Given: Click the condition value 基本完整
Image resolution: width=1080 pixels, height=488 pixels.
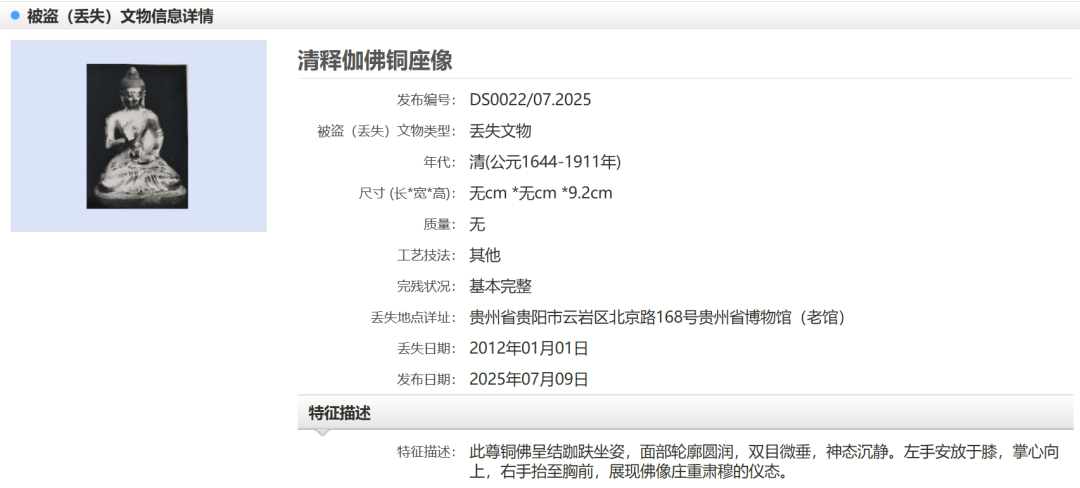Looking at the screenshot, I should [500, 286].
